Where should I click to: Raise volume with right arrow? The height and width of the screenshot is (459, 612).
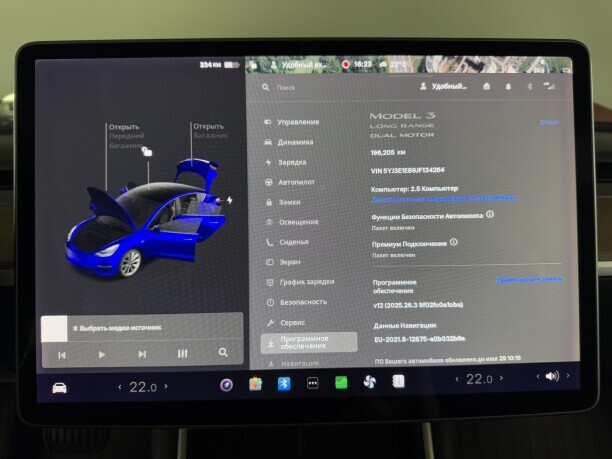pyautogui.click(x=568, y=376)
